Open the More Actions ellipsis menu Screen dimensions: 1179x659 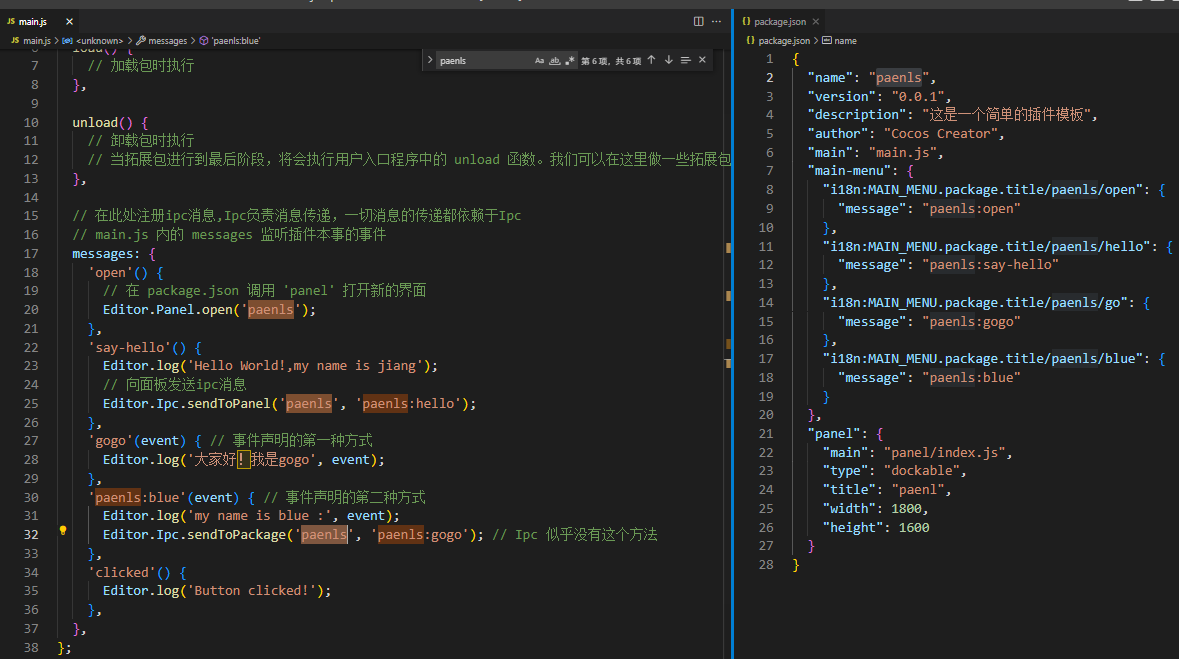717,21
